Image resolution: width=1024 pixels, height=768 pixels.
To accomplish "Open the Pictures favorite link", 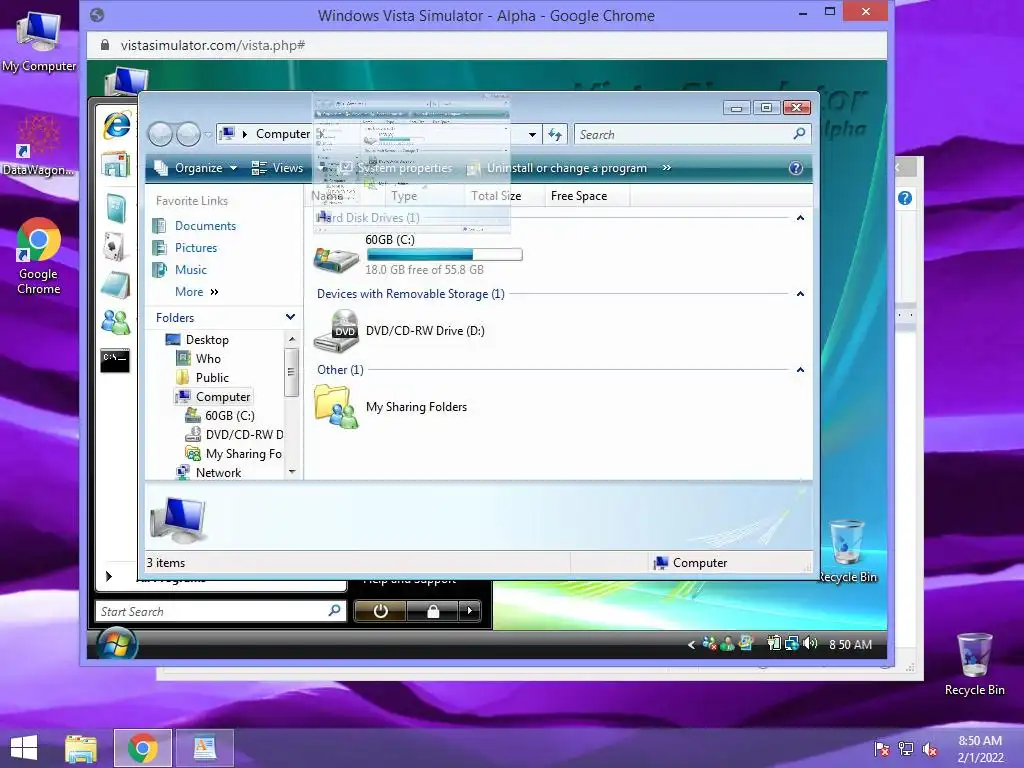I will click(196, 248).
